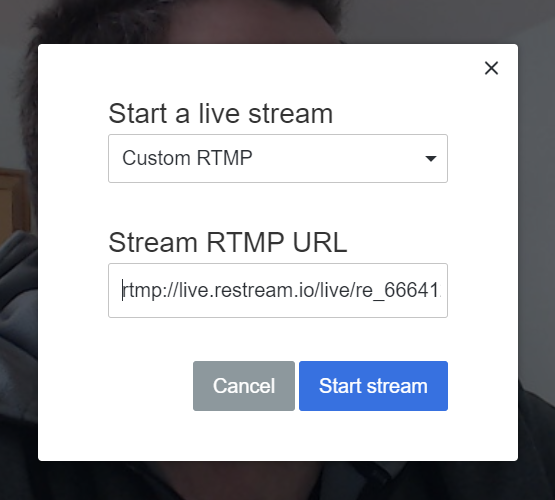The height and width of the screenshot is (500, 555).
Task: Expand the streaming platform selector
Action: click(278, 159)
